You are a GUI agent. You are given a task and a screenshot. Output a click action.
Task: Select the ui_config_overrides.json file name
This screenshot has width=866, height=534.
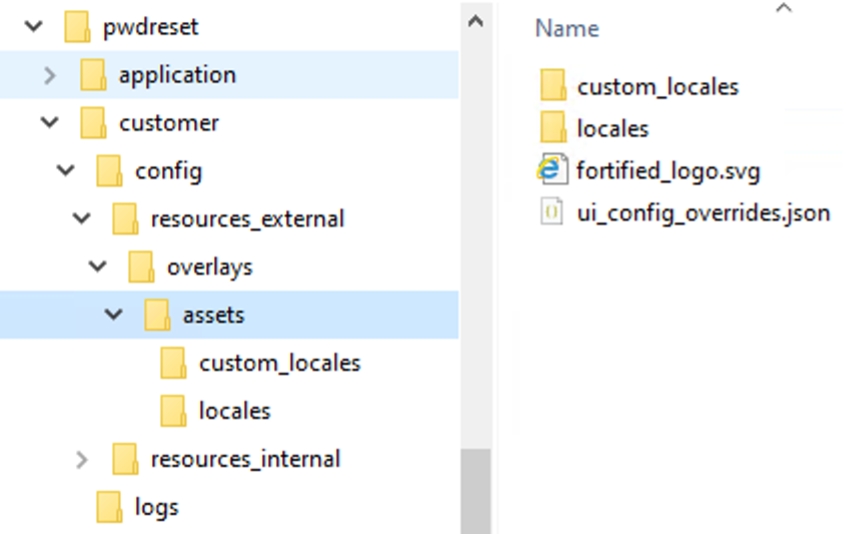pyautogui.click(x=703, y=212)
